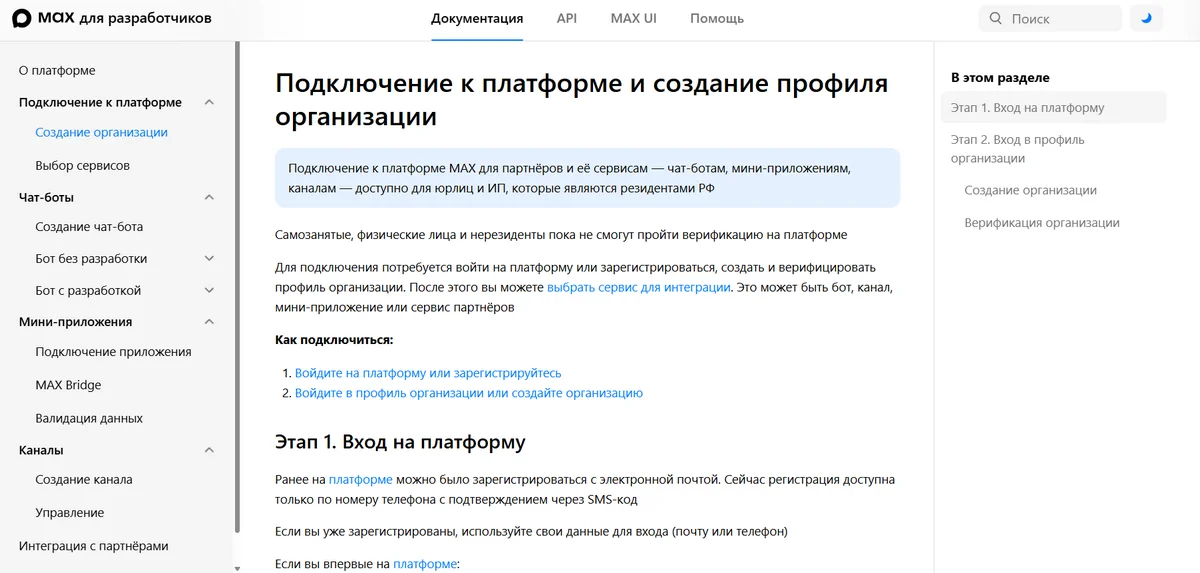Click the blue info callout box
The height and width of the screenshot is (573, 1200).
click(587, 178)
